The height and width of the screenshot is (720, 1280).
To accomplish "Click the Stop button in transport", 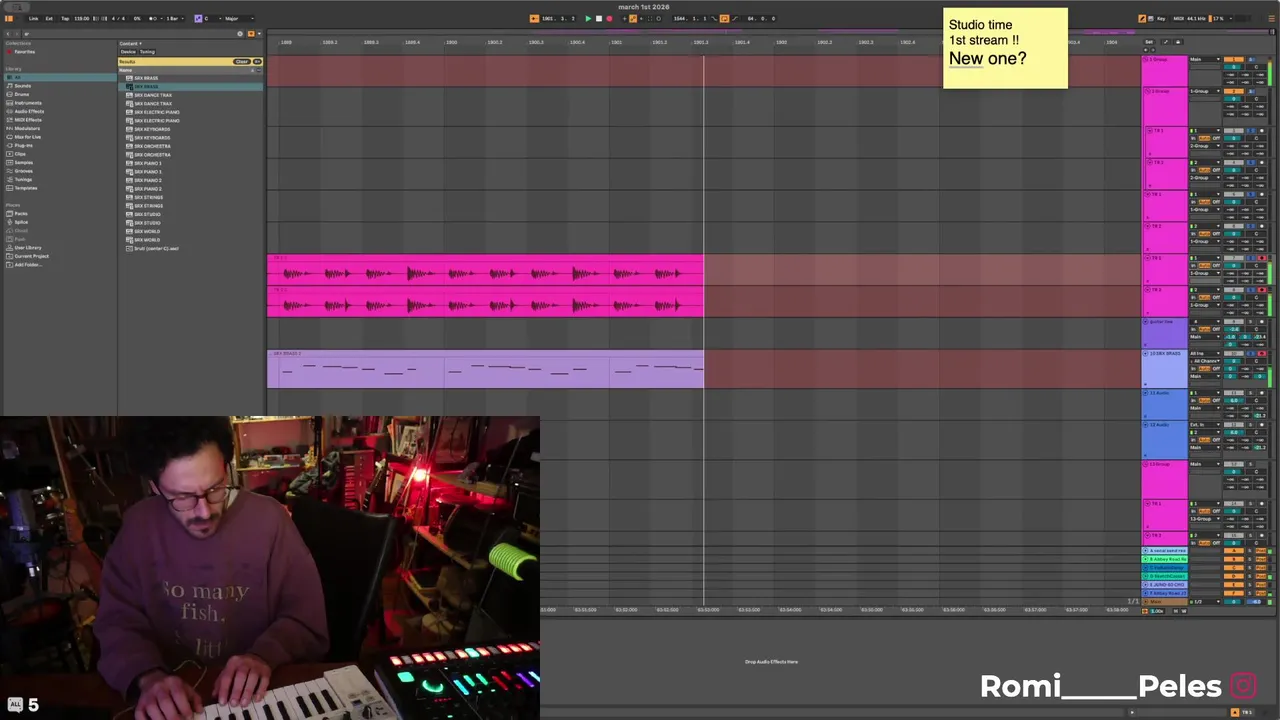I will click(599, 18).
